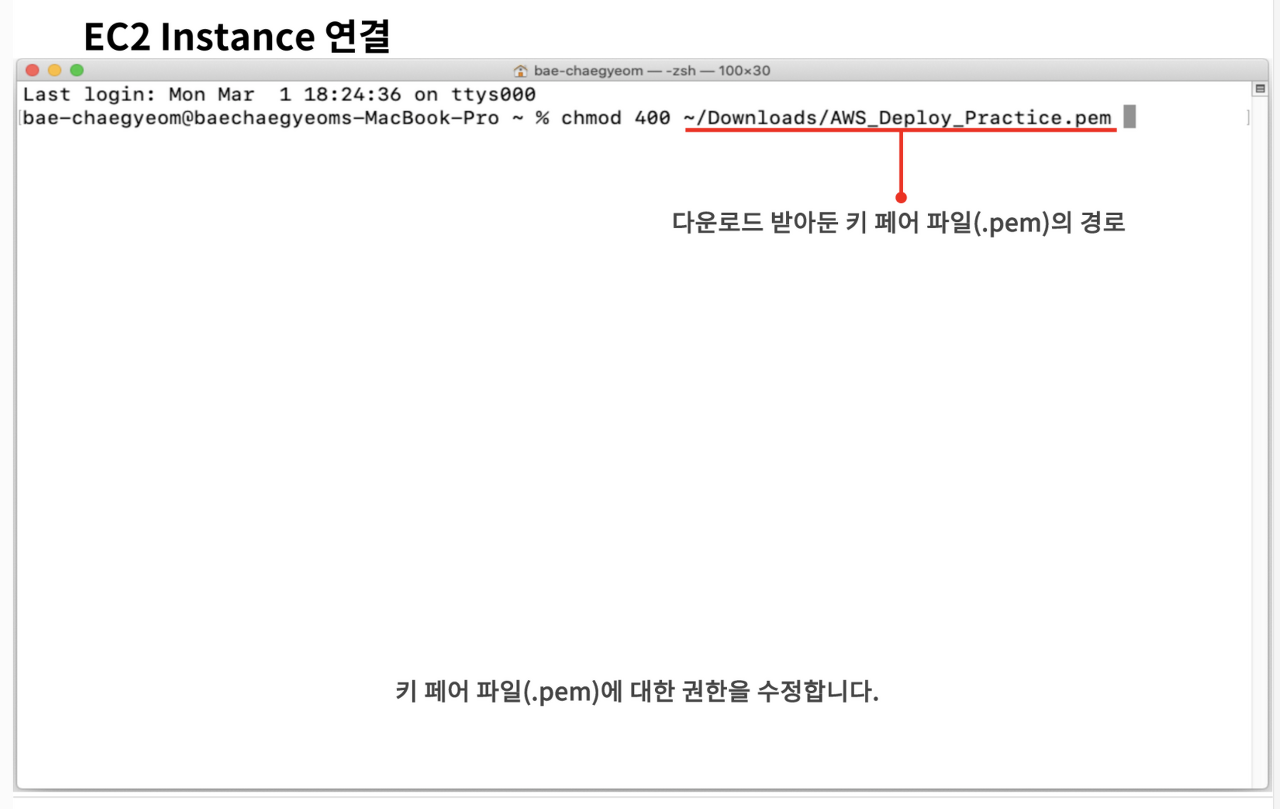Close the Terminal window with red button

[32, 70]
